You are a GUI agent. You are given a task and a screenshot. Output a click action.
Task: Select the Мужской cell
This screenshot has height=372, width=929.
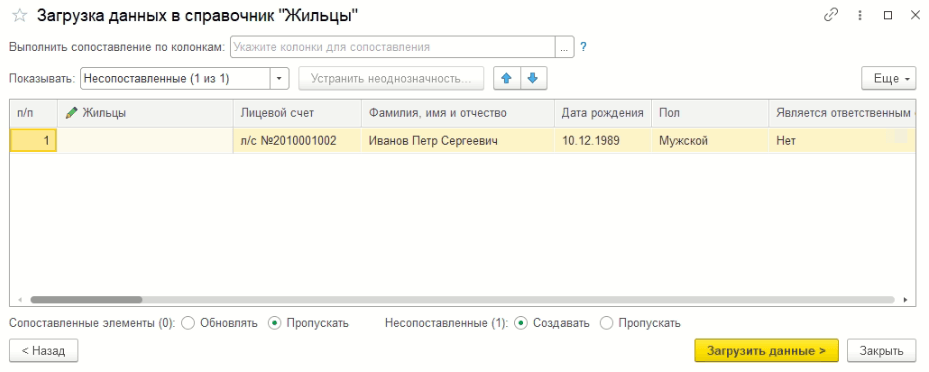pos(710,141)
